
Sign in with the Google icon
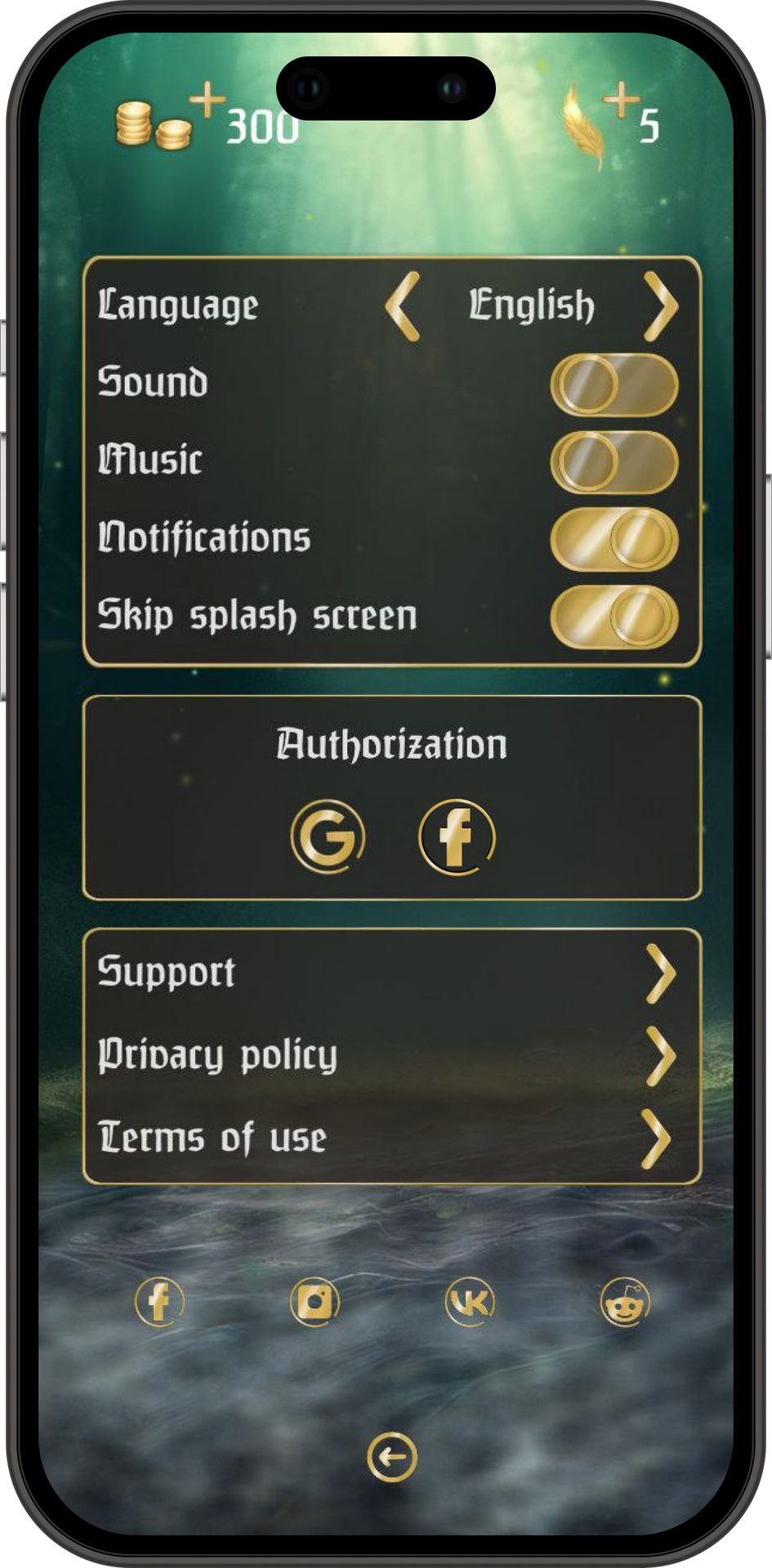[328, 836]
